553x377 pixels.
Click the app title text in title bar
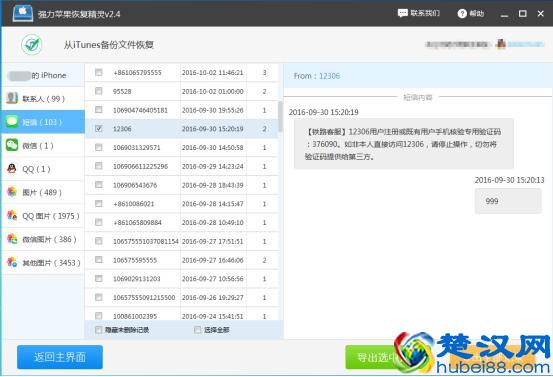(x=79, y=14)
